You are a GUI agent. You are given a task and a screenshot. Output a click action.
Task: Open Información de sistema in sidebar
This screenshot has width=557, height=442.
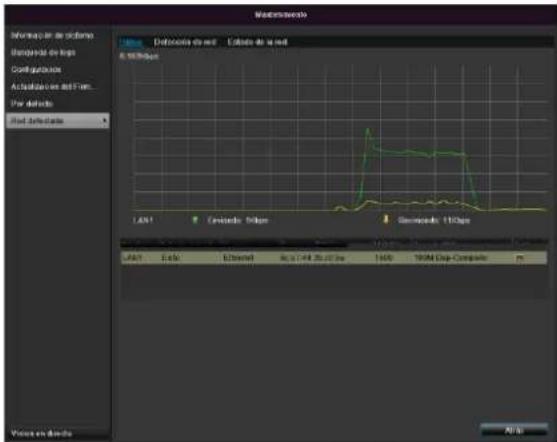[52, 36]
